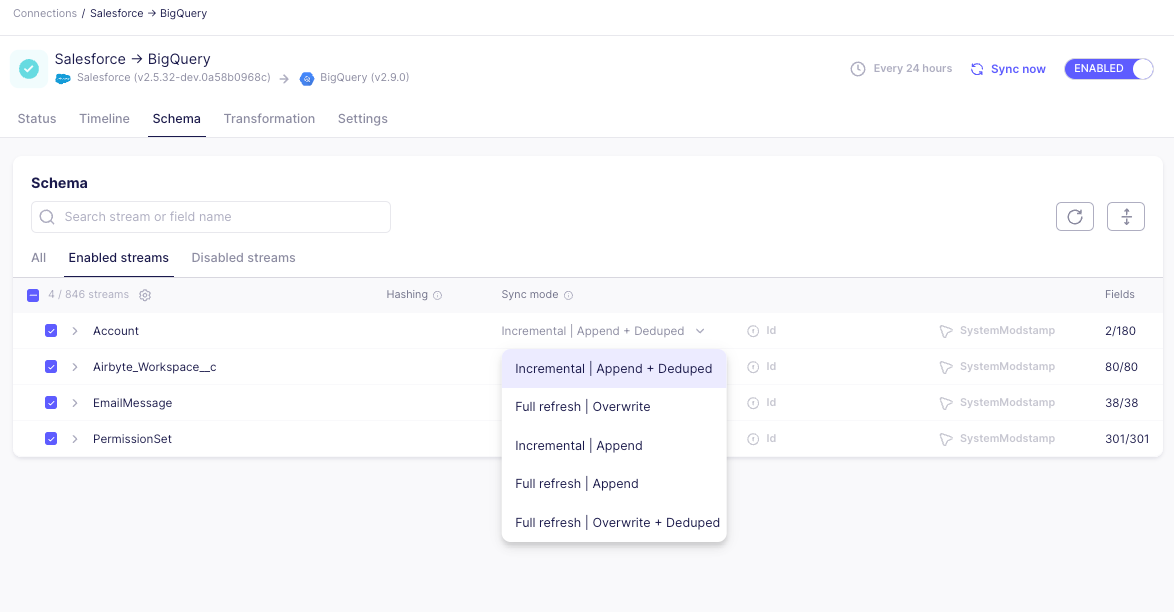This screenshot has height=612, width=1174.
Task: Click the BigQuery destination connector icon
Action: pyautogui.click(x=307, y=77)
